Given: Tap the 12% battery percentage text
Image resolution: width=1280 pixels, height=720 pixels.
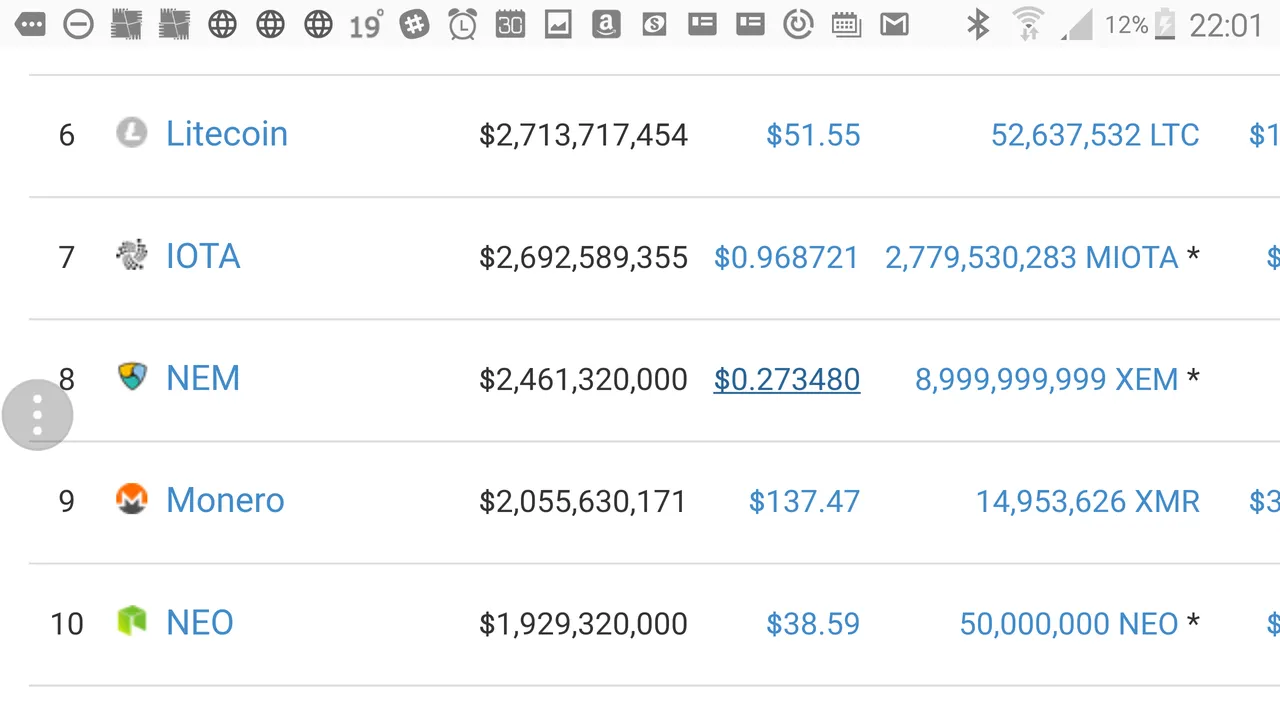Looking at the screenshot, I should (x=1126, y=25).
